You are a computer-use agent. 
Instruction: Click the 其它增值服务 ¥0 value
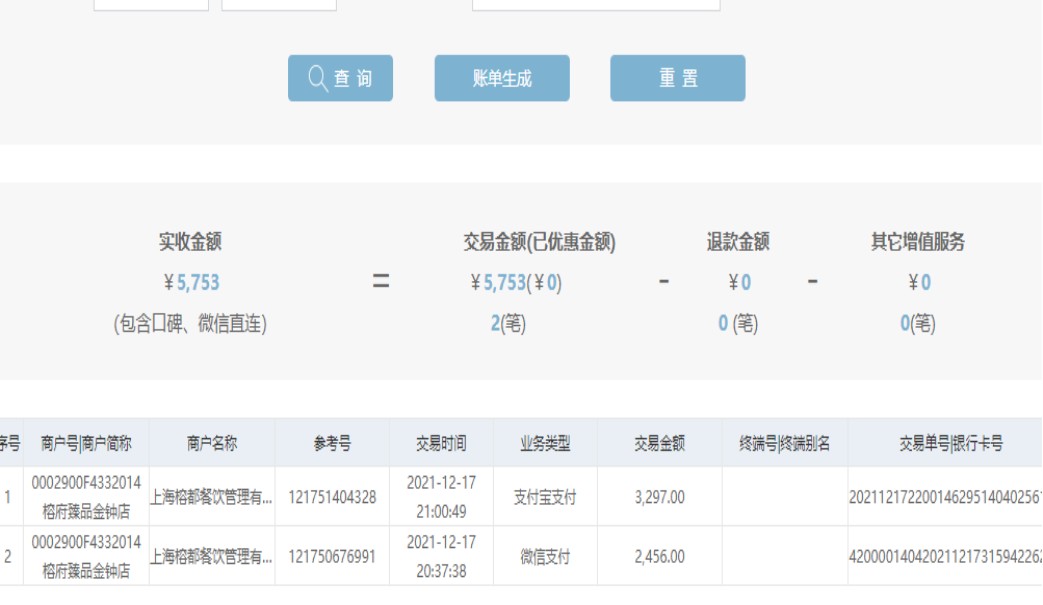[925, 283]
